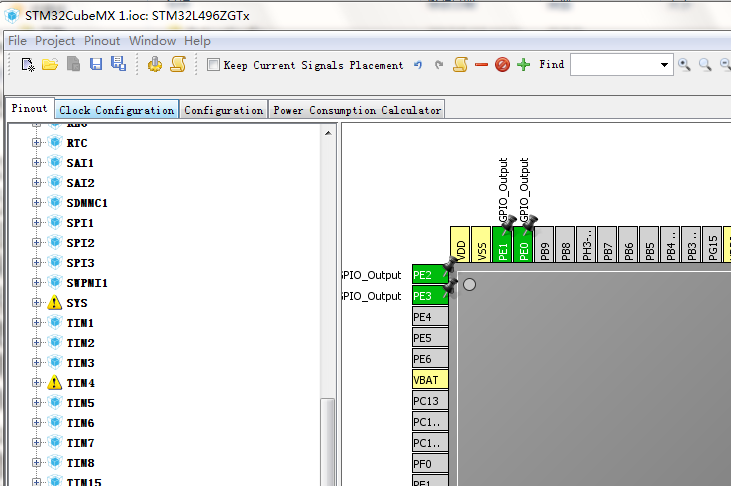Viewport: 731px width, 486px height.
Task: Open the File menu
Action: [x=17, y=41]
